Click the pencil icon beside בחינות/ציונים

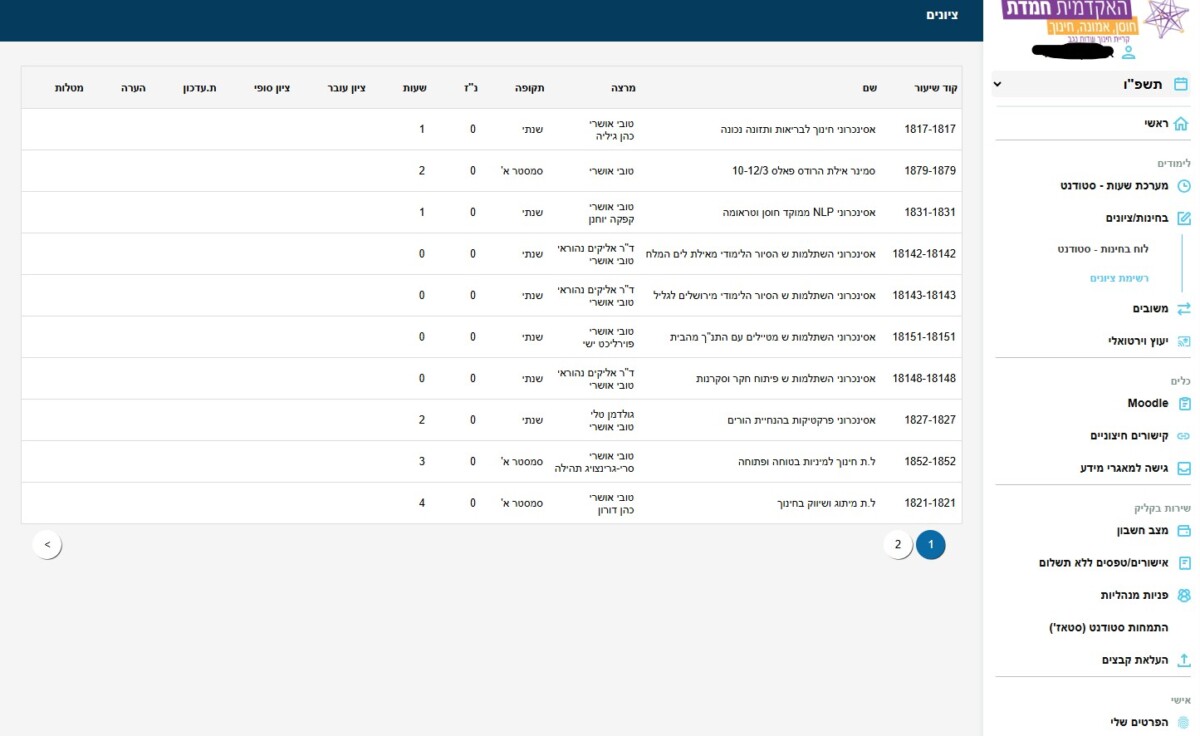tap(1184, 218)
